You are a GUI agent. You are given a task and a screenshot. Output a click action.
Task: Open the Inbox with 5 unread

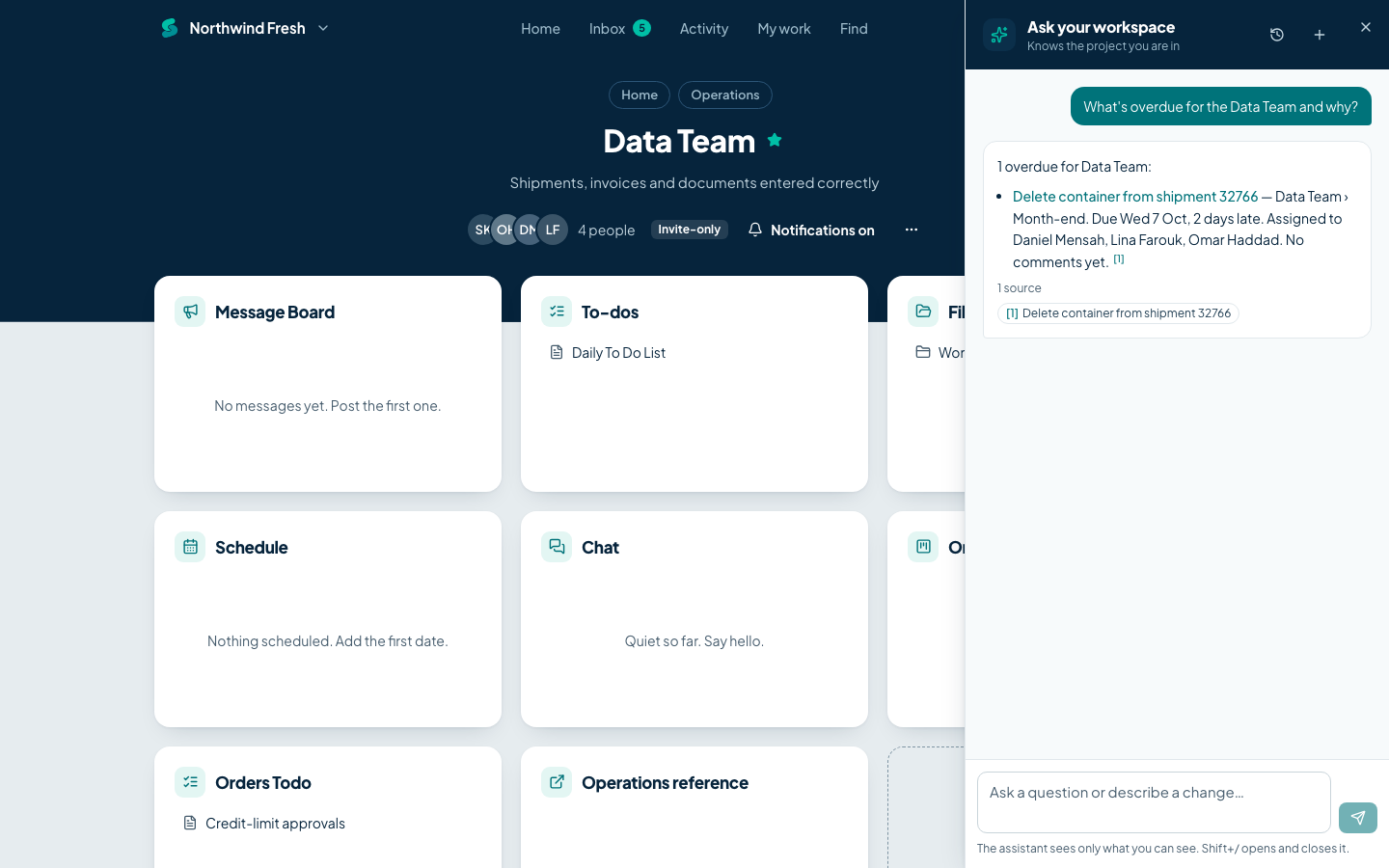(620, 29)
